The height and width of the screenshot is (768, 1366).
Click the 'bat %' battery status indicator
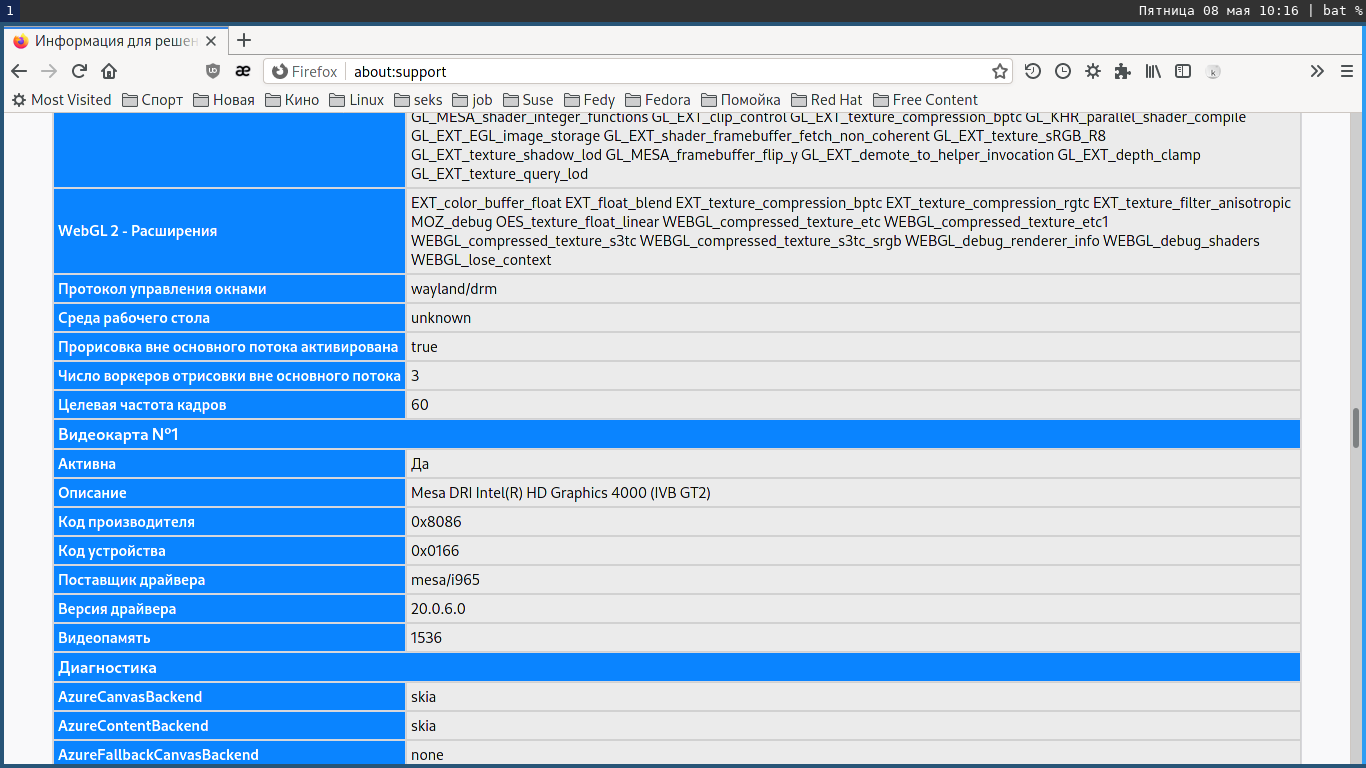[x=1342, y=10]
